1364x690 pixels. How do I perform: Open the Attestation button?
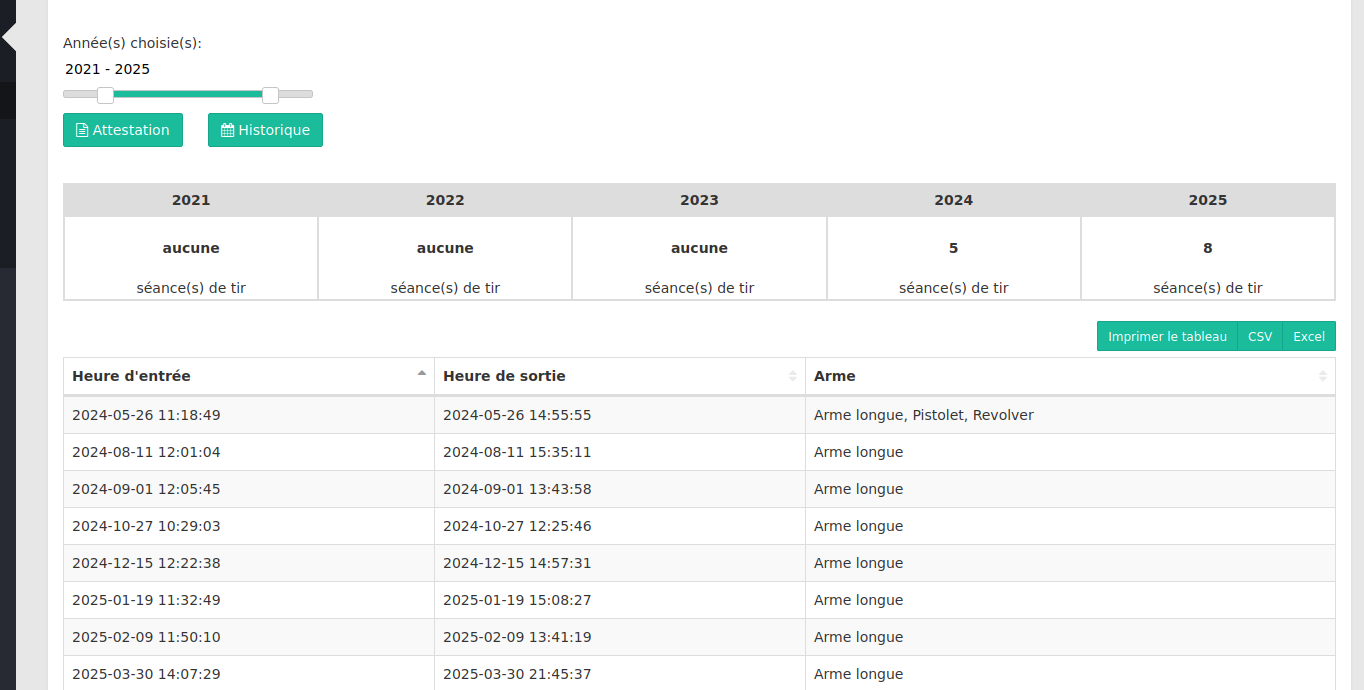123,130
